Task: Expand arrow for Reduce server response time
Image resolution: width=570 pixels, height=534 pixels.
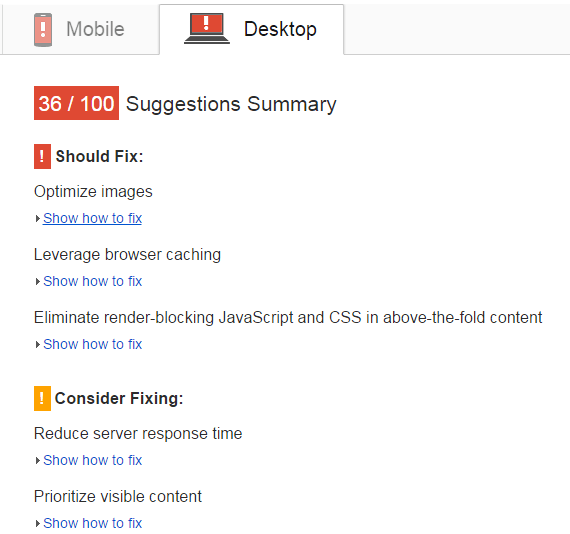Action: tap(37, 461)
